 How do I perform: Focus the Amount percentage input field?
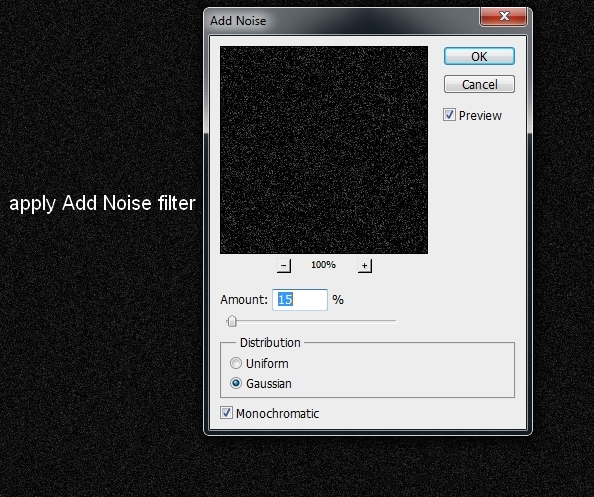pyautogui.click(x=300, y=300)
